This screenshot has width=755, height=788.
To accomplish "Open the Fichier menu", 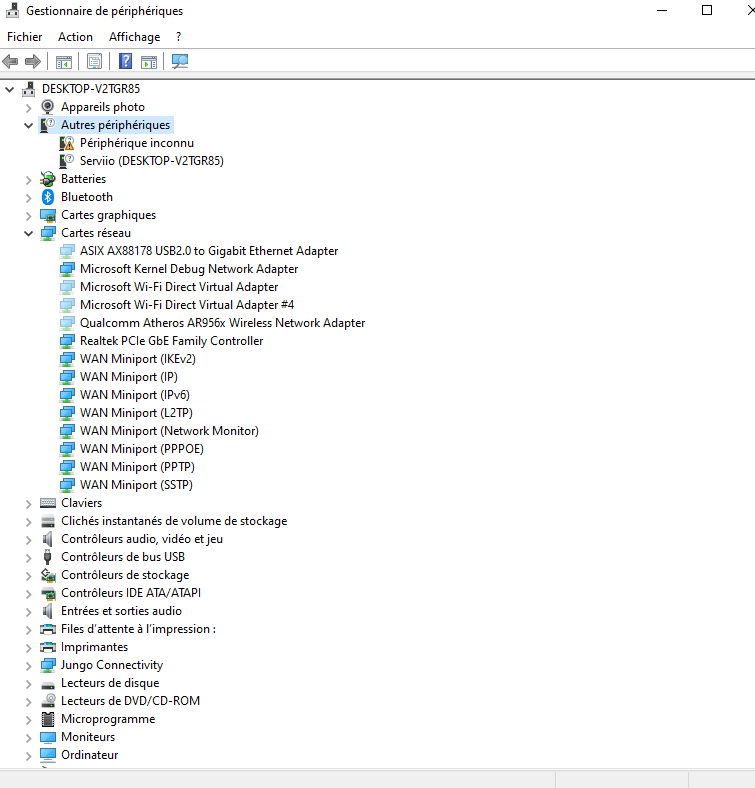I will [x=25, y=37].
